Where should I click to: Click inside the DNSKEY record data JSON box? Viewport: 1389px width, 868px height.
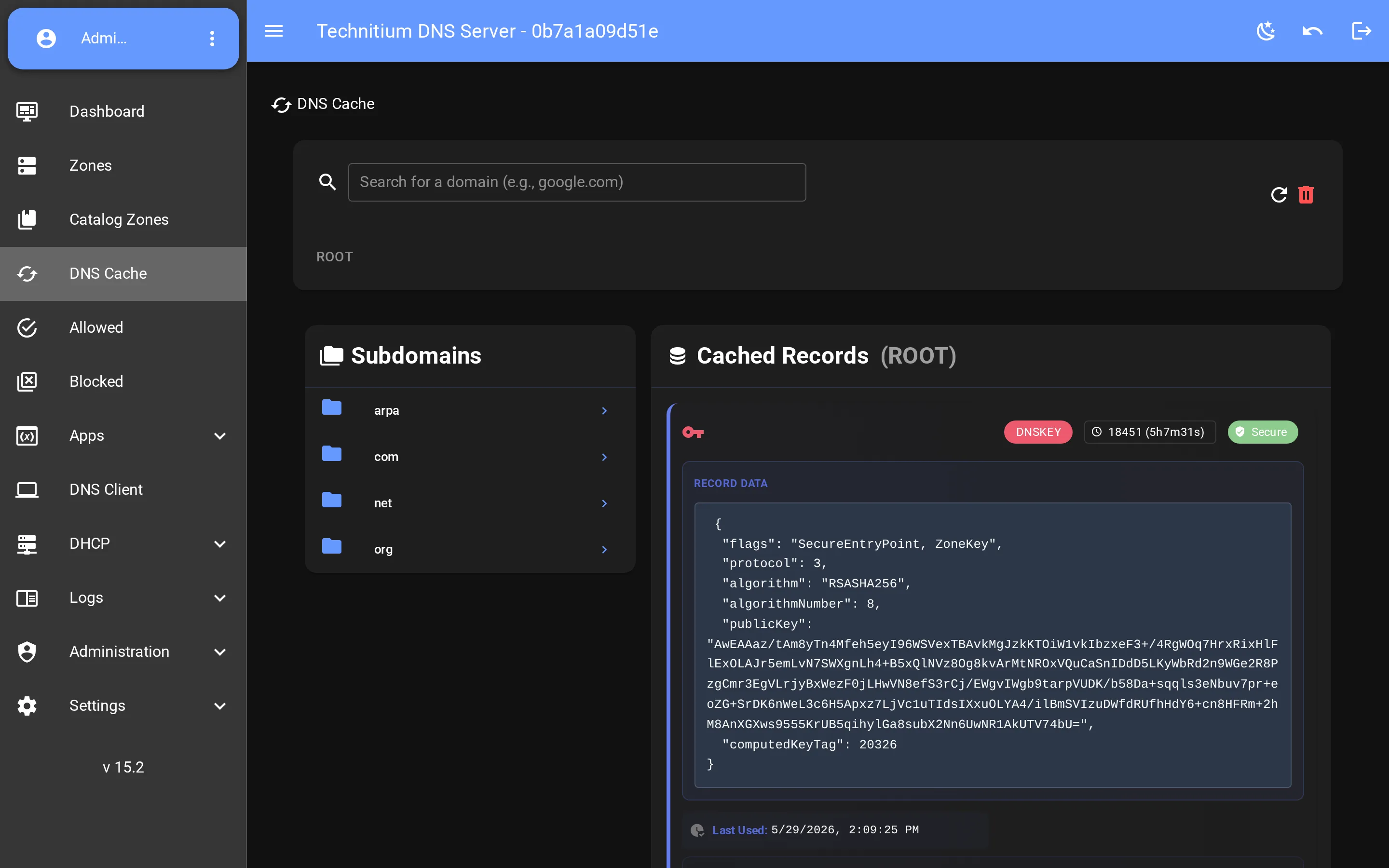993,645
